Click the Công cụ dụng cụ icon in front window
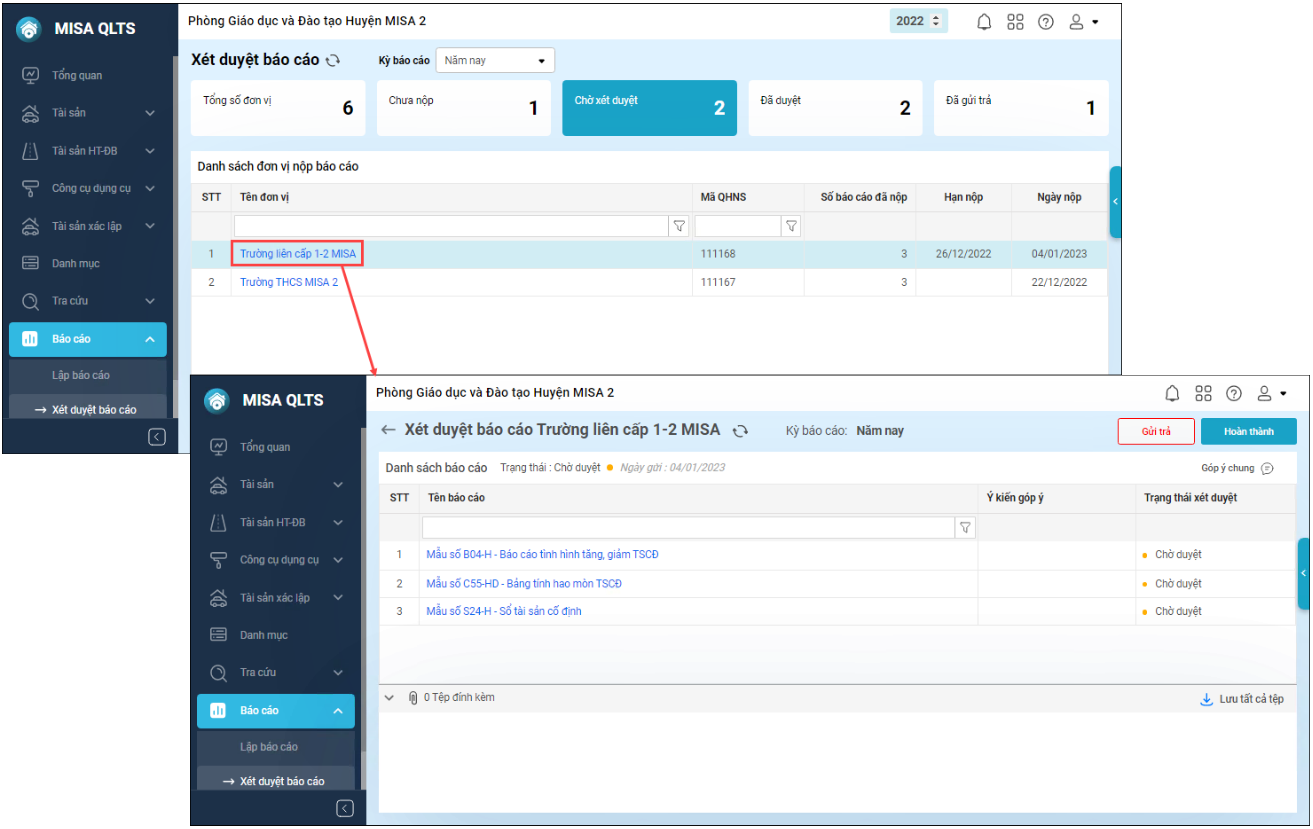 point(218,560)
